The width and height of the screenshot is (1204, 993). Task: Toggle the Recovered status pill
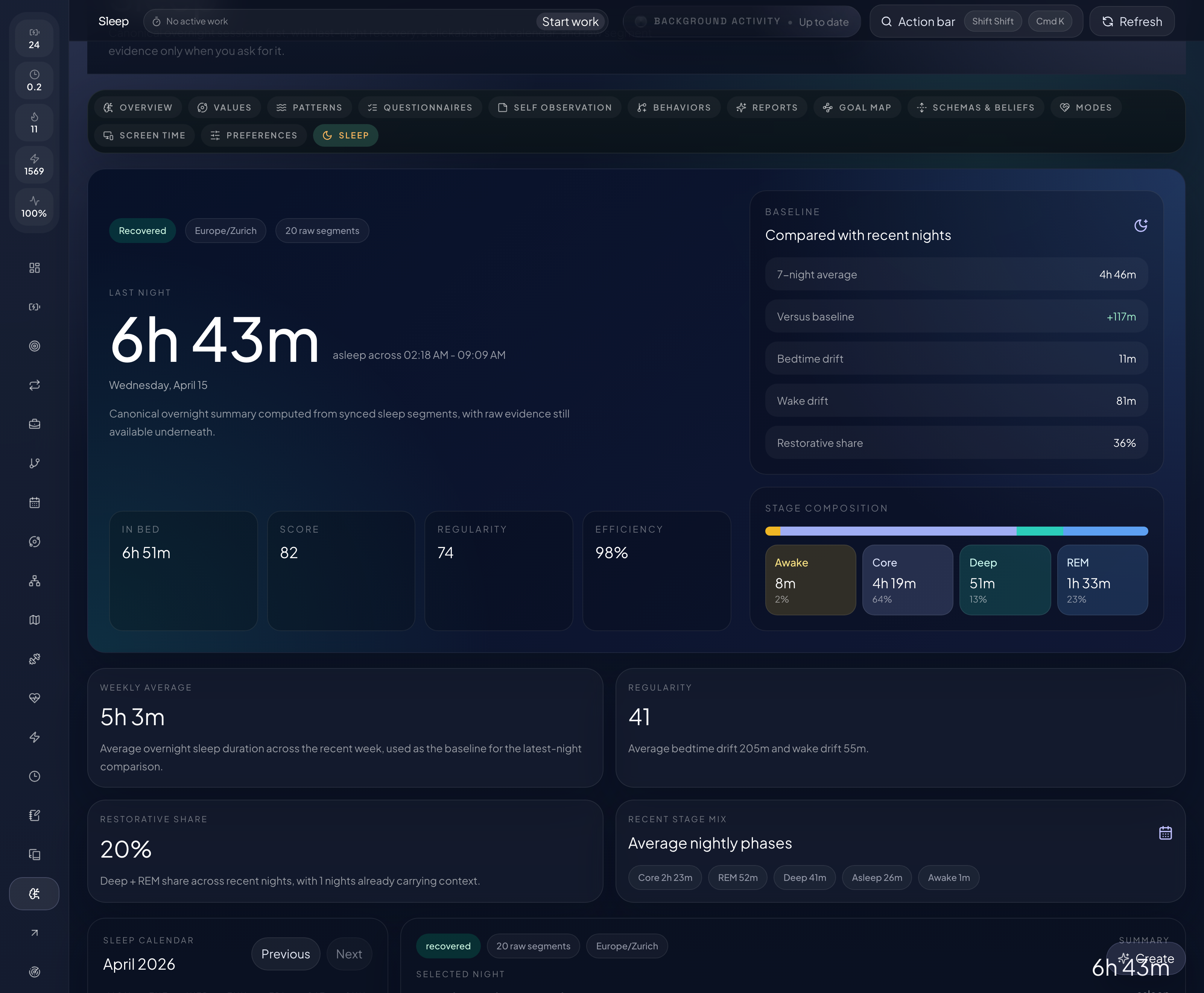142,231
